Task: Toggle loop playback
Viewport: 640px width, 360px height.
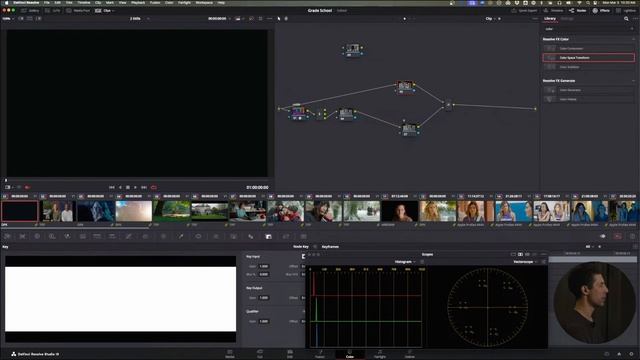Action: tap(154, 187)
